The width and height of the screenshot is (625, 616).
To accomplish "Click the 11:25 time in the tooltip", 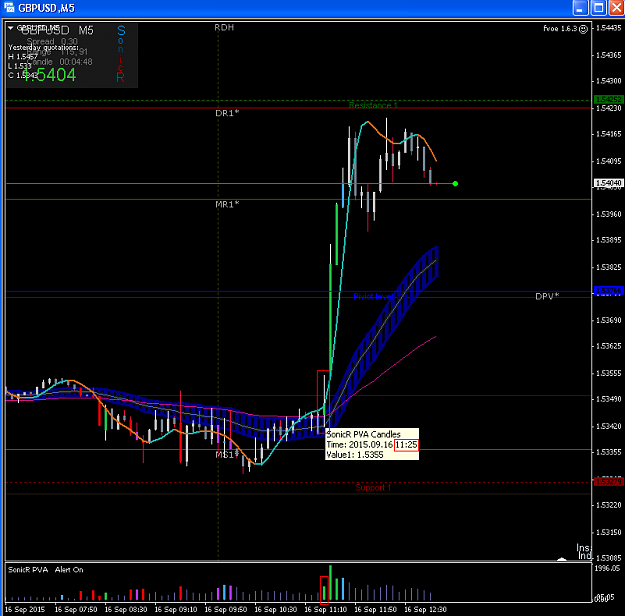I will click(x=406, y=445).
